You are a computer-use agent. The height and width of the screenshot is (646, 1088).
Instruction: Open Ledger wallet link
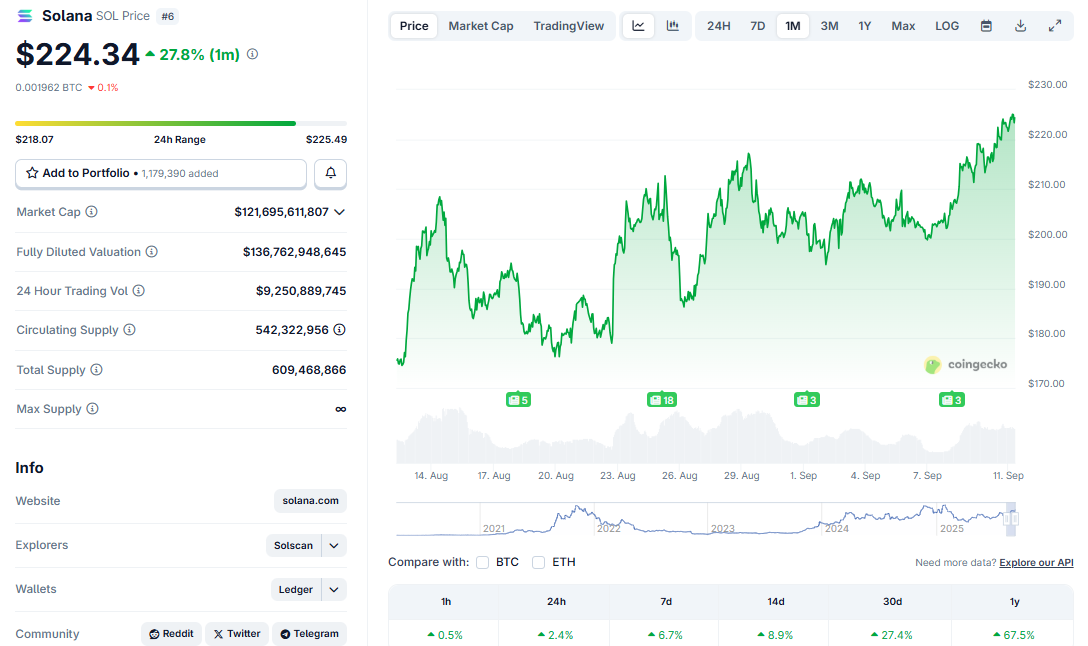[296, 590]
